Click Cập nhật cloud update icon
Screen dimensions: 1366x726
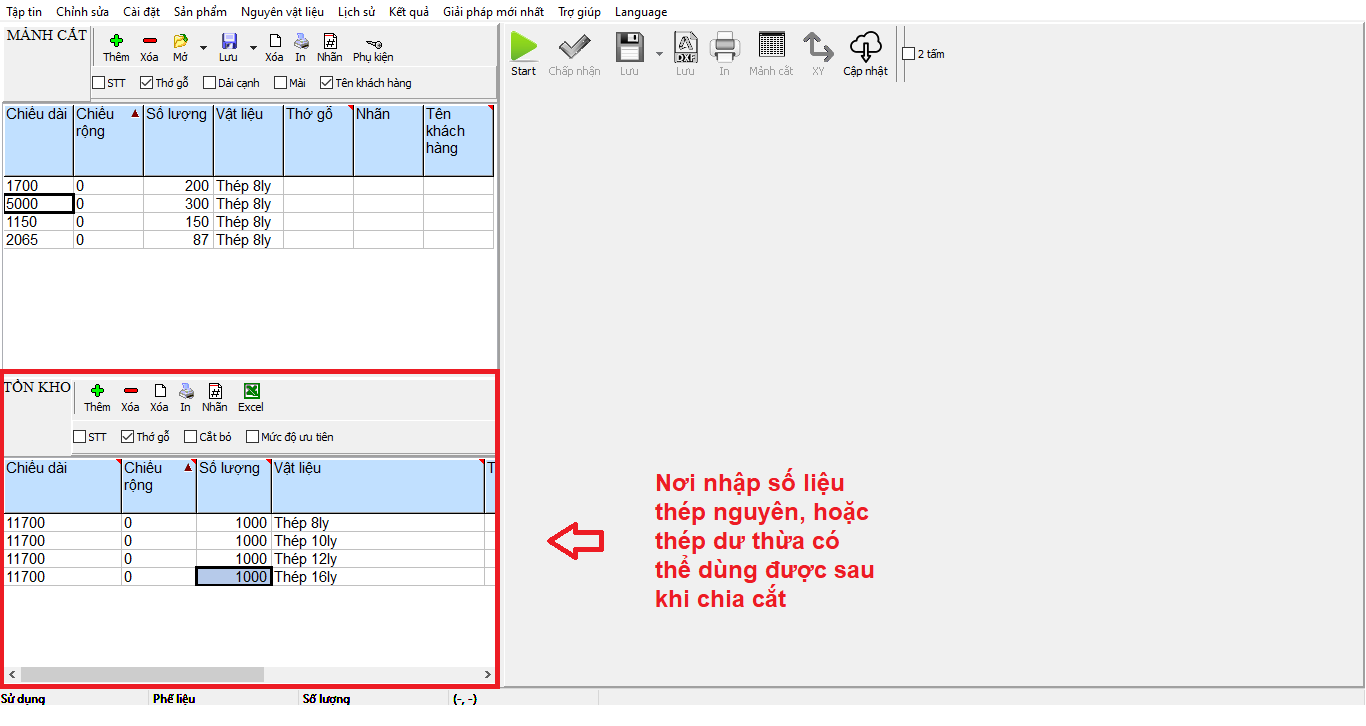(865, 47)
